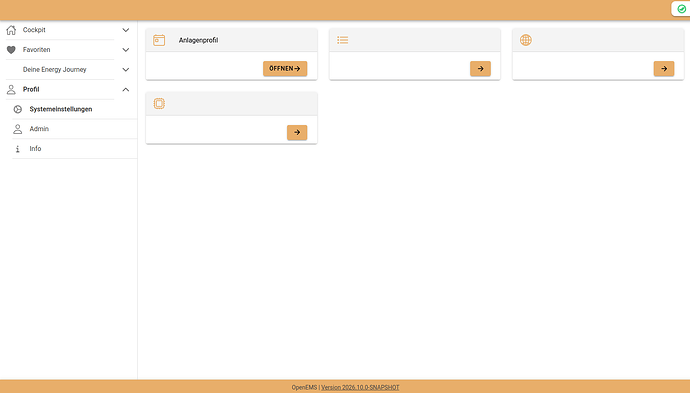Open the Admin submenu item
Viewport: 690px width, 393px height.
point(39,129)
